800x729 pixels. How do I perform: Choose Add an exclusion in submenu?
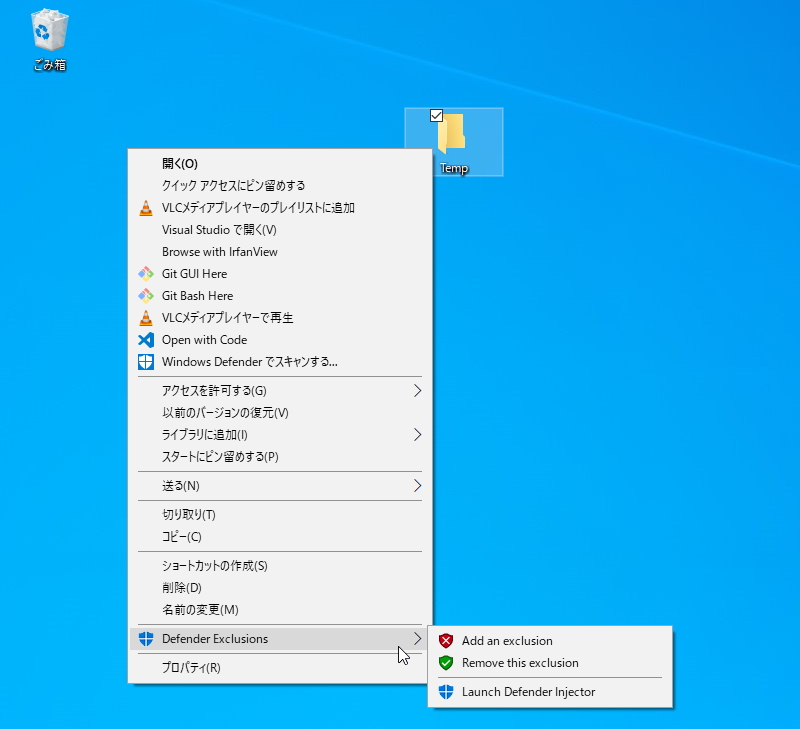pyautogui.click(x=550, y=641)
